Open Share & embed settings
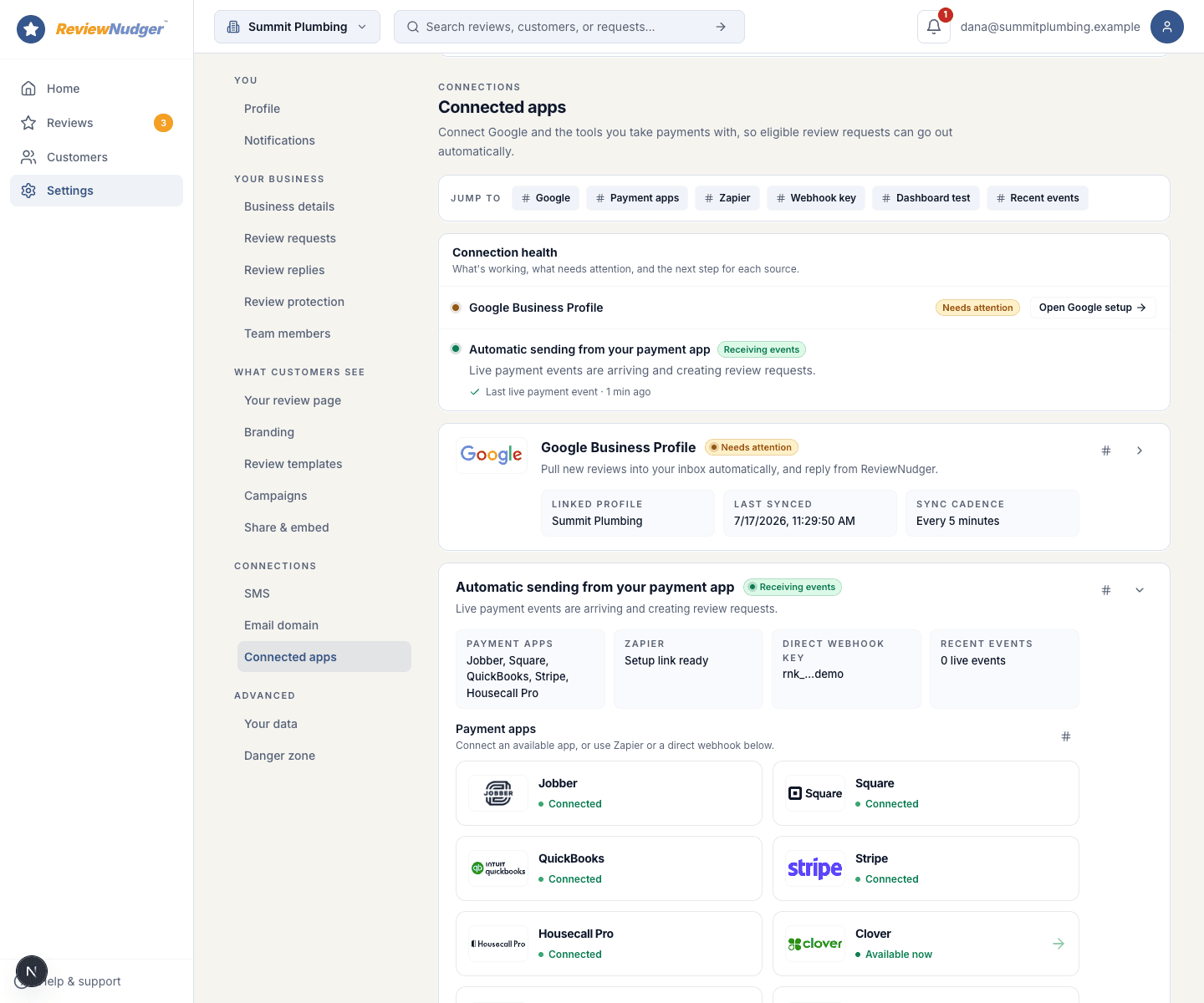The image size is (1204, 1003). coord(324,527)
